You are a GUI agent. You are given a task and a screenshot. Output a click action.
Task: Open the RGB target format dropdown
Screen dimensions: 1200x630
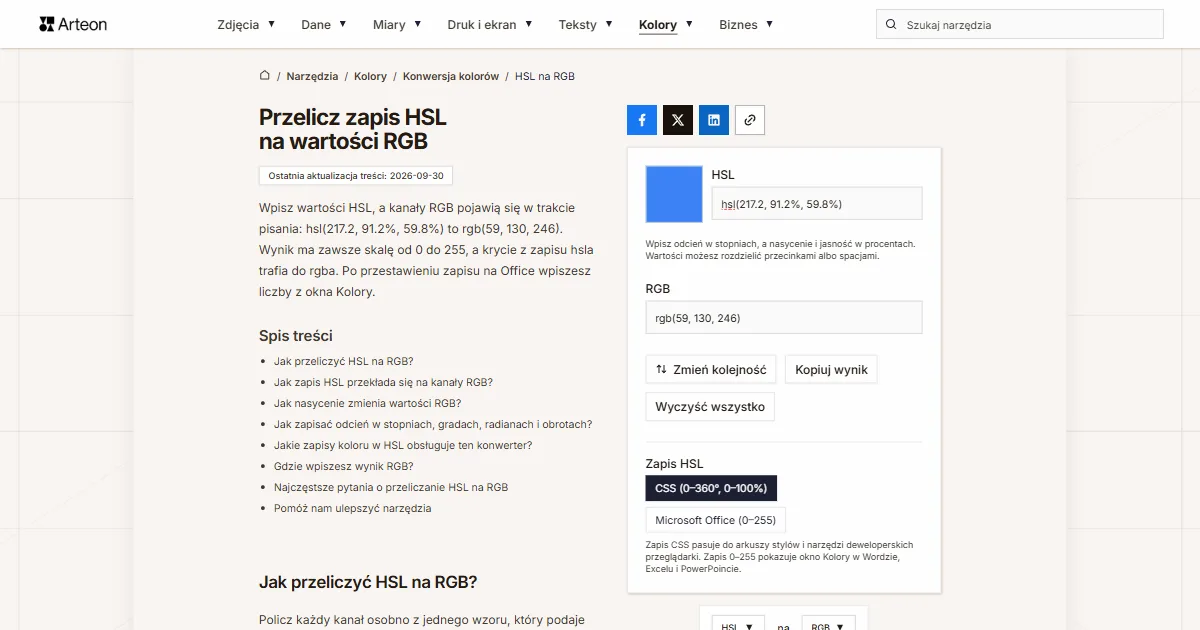click(829, 623)
